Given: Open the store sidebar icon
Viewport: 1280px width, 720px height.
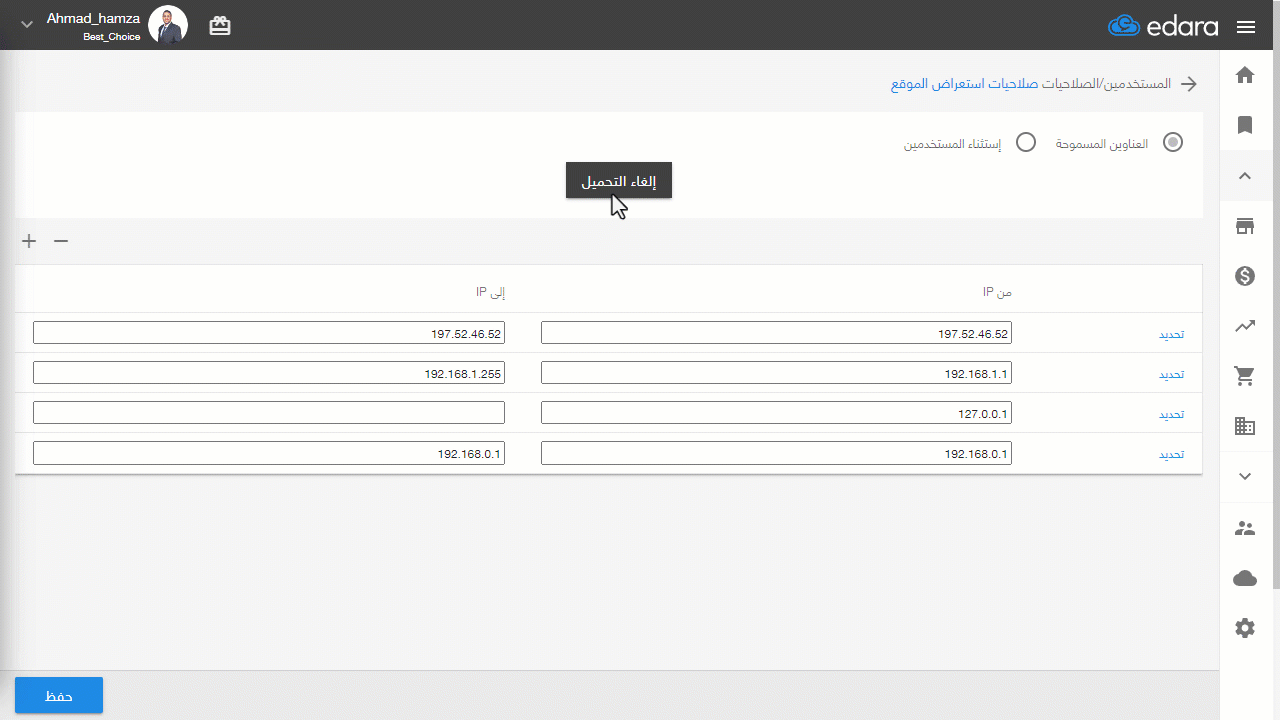Looking at the screenshot, I should coord(1245,226).
